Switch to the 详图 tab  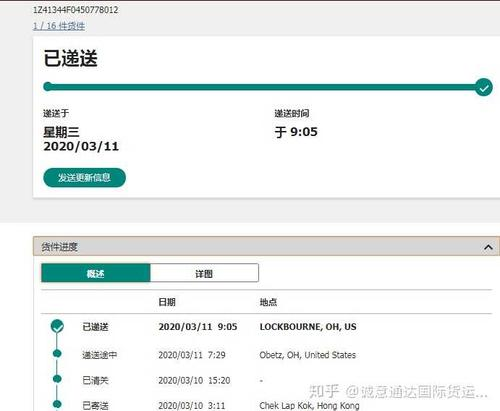[x=204, y=273]
